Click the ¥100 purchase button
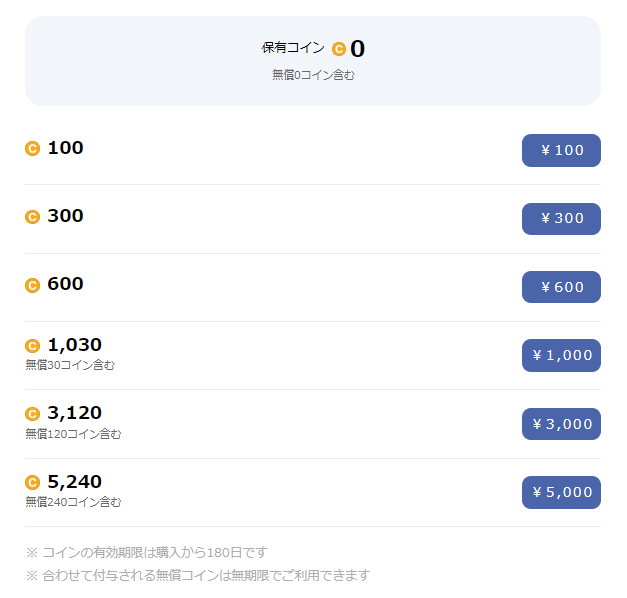 561,150
